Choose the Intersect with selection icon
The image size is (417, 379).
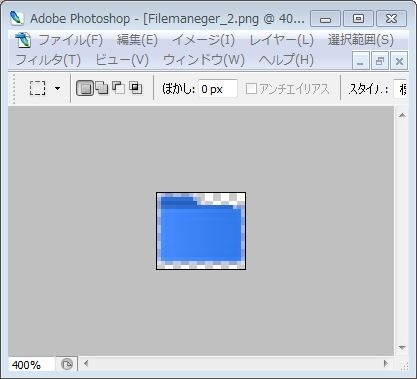click(136, 88)
